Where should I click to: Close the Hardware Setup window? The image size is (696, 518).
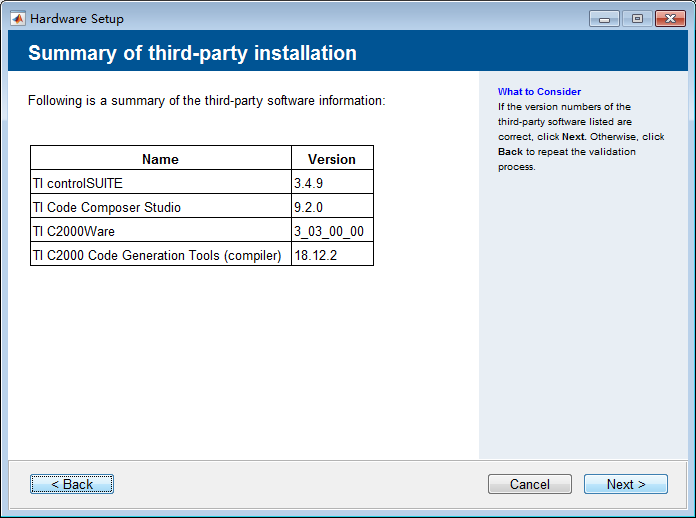(x=670, y=19)
